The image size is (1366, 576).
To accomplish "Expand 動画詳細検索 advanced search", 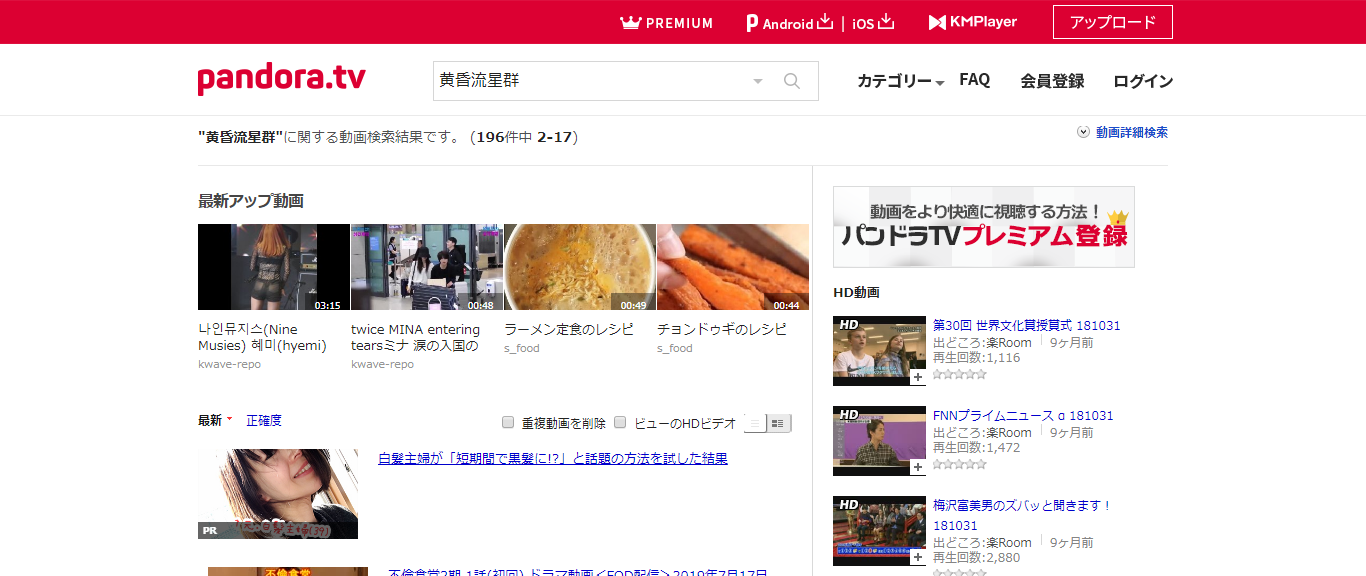I will tap(1122, 132).
